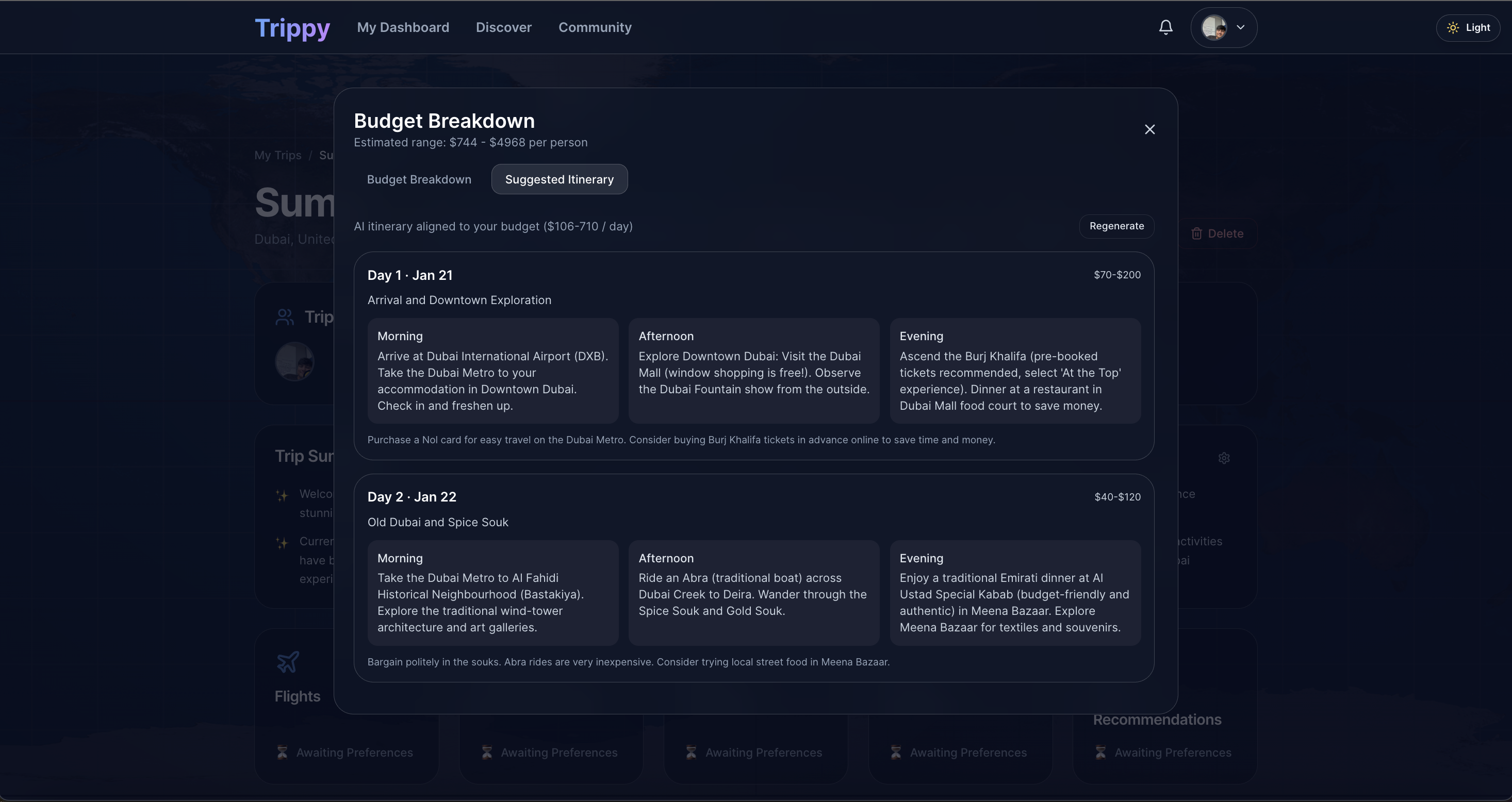Switch to the Budget Breakdown tab
Viewport: 1512px width, 802px height.
coord(419,179)
